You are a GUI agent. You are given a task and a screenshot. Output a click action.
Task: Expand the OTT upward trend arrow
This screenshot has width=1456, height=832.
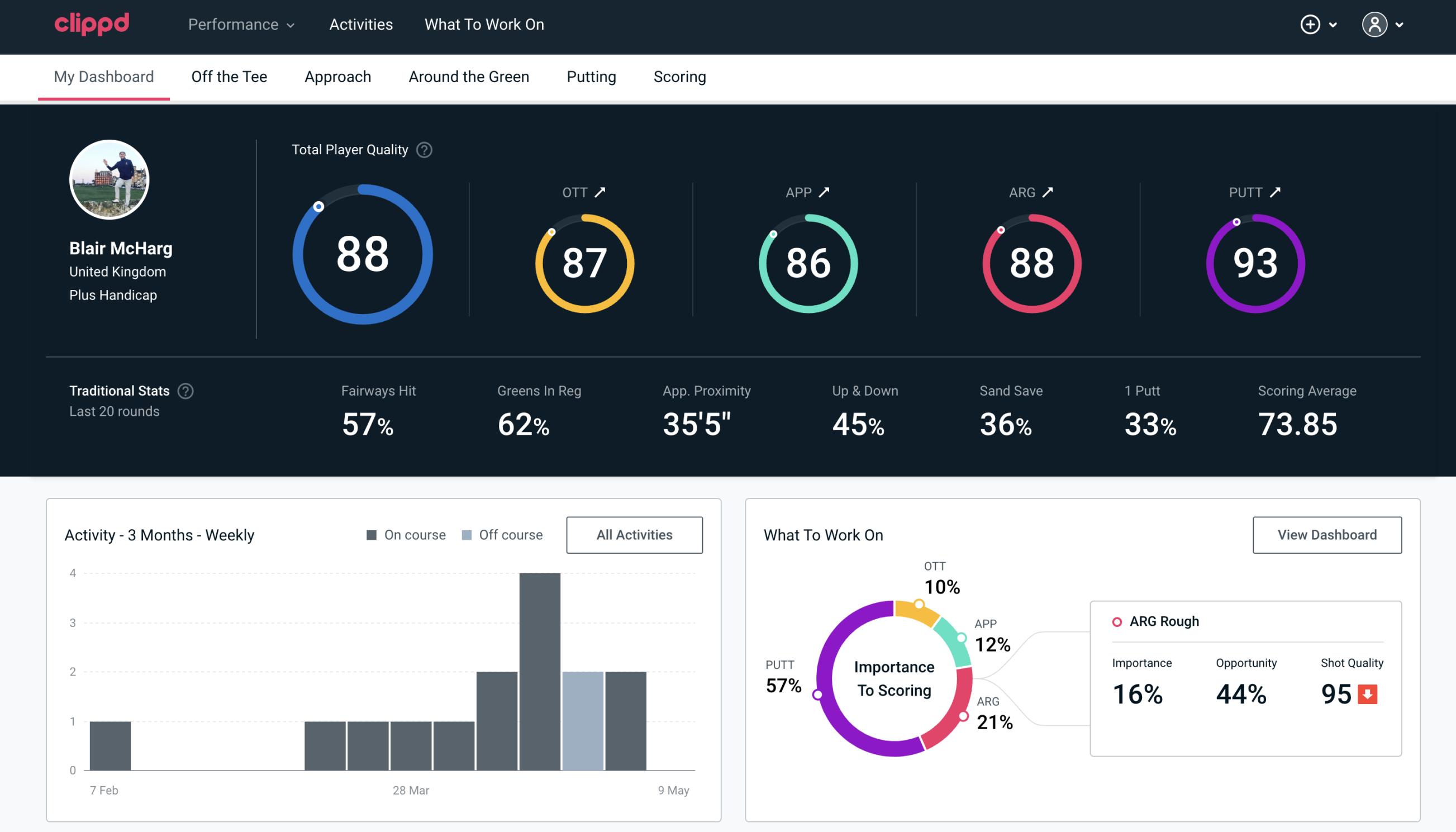601,192
